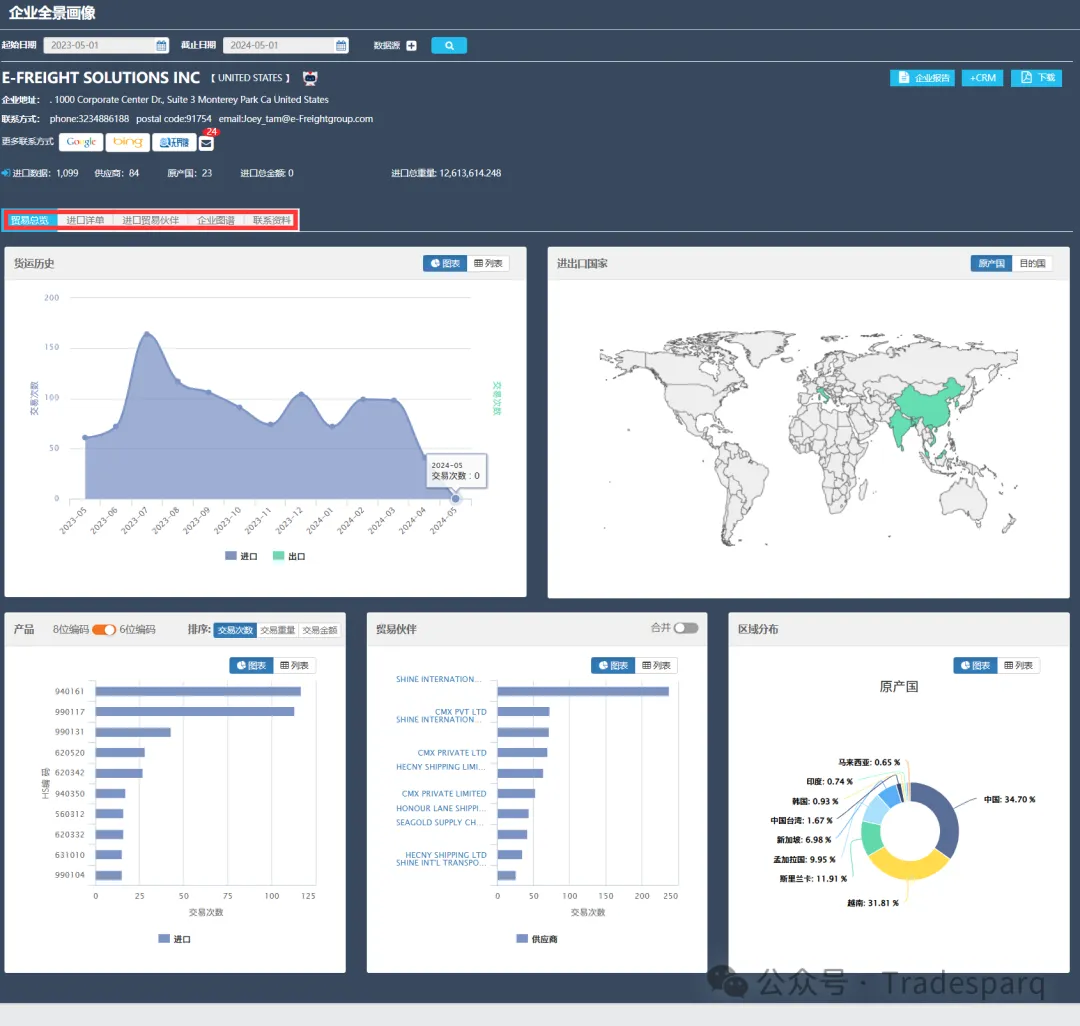Click the 企业报告 company report button
This screenshot has width=1080, height=1026.
922,78
